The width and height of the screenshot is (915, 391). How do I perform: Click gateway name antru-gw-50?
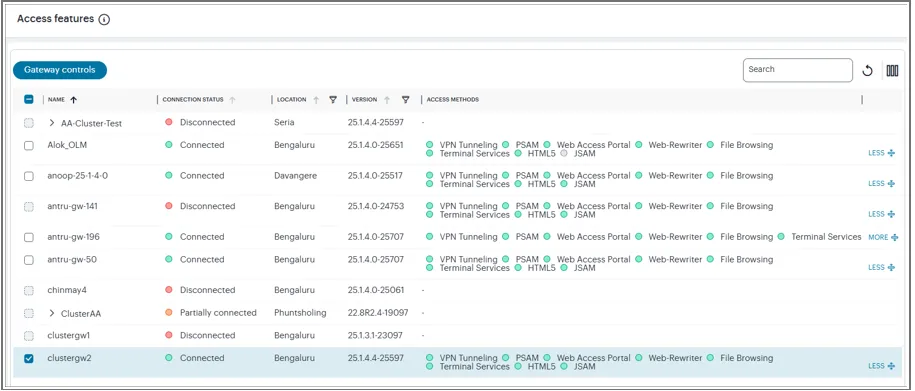[x=72, y=260]
